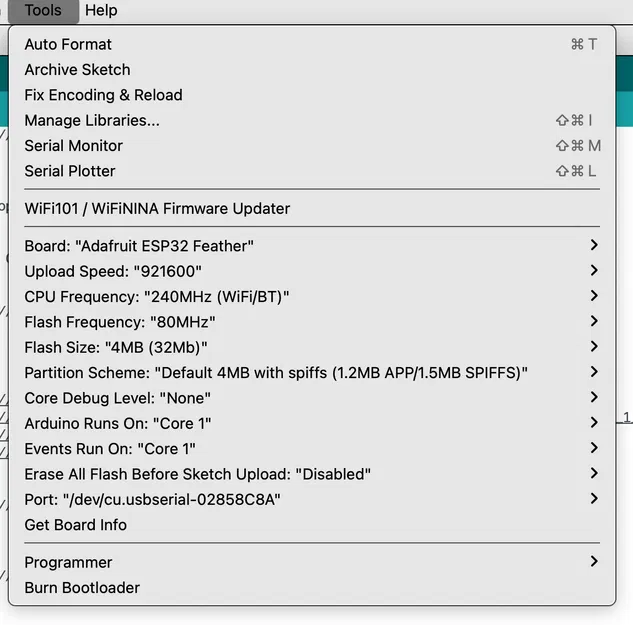Select Burn Bootloader entry

click(82, 588)
